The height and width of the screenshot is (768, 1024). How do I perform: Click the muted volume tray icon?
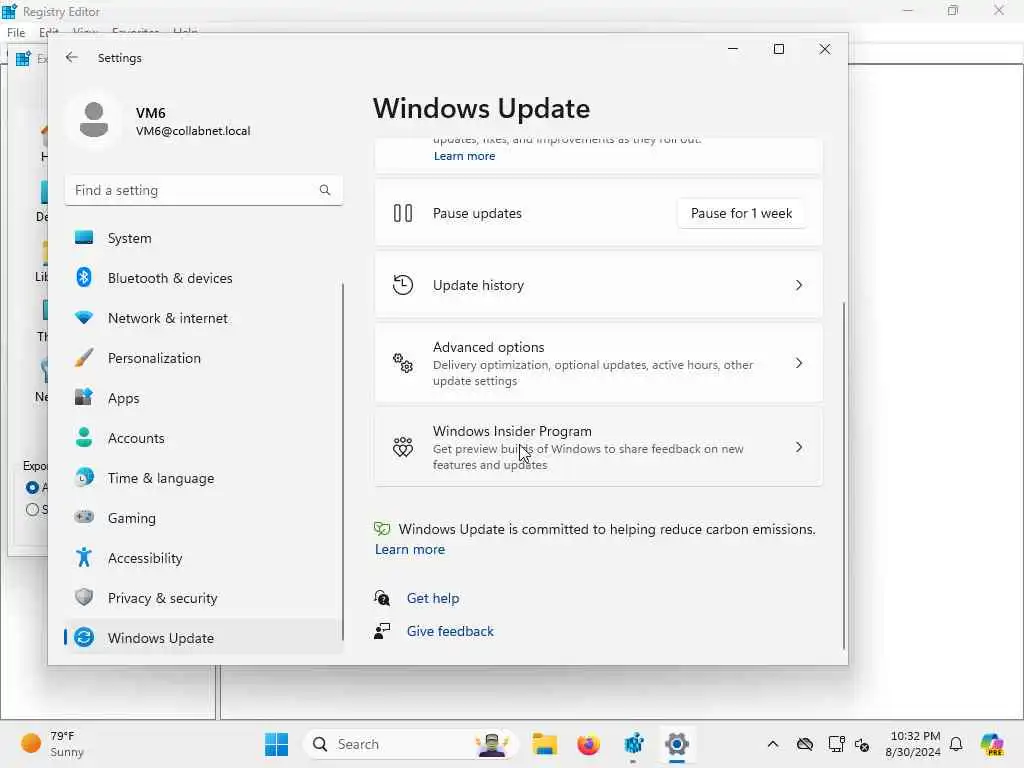[862, 744]
